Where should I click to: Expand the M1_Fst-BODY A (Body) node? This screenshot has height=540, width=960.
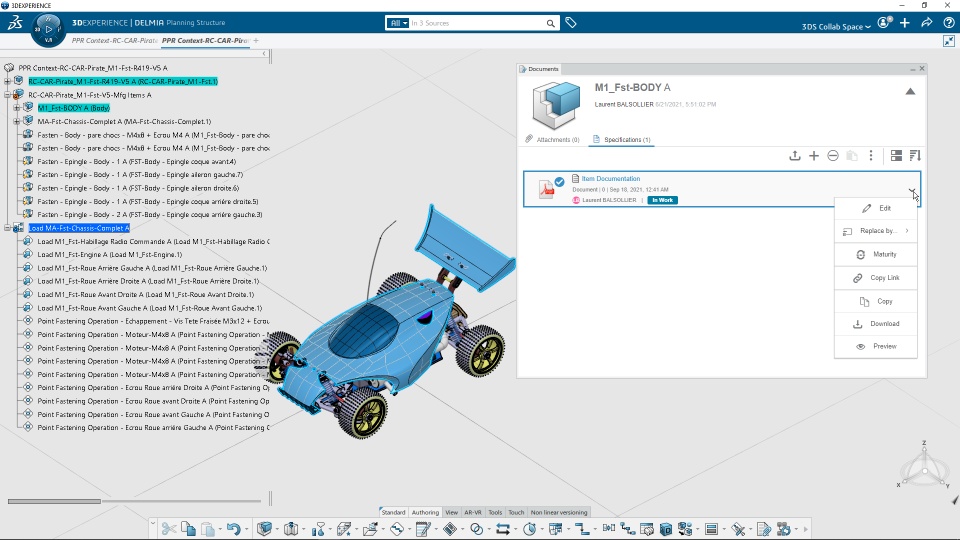17,108
